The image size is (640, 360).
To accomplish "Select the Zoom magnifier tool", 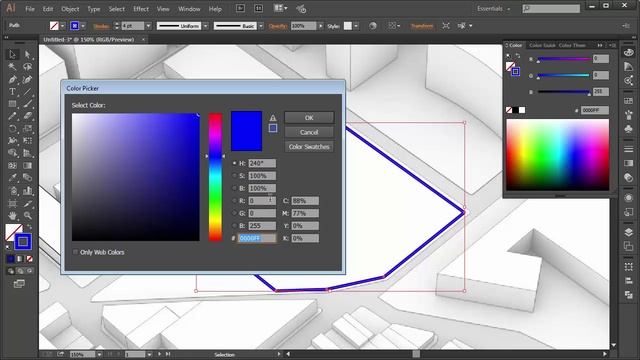I will (x=27, y=215).
